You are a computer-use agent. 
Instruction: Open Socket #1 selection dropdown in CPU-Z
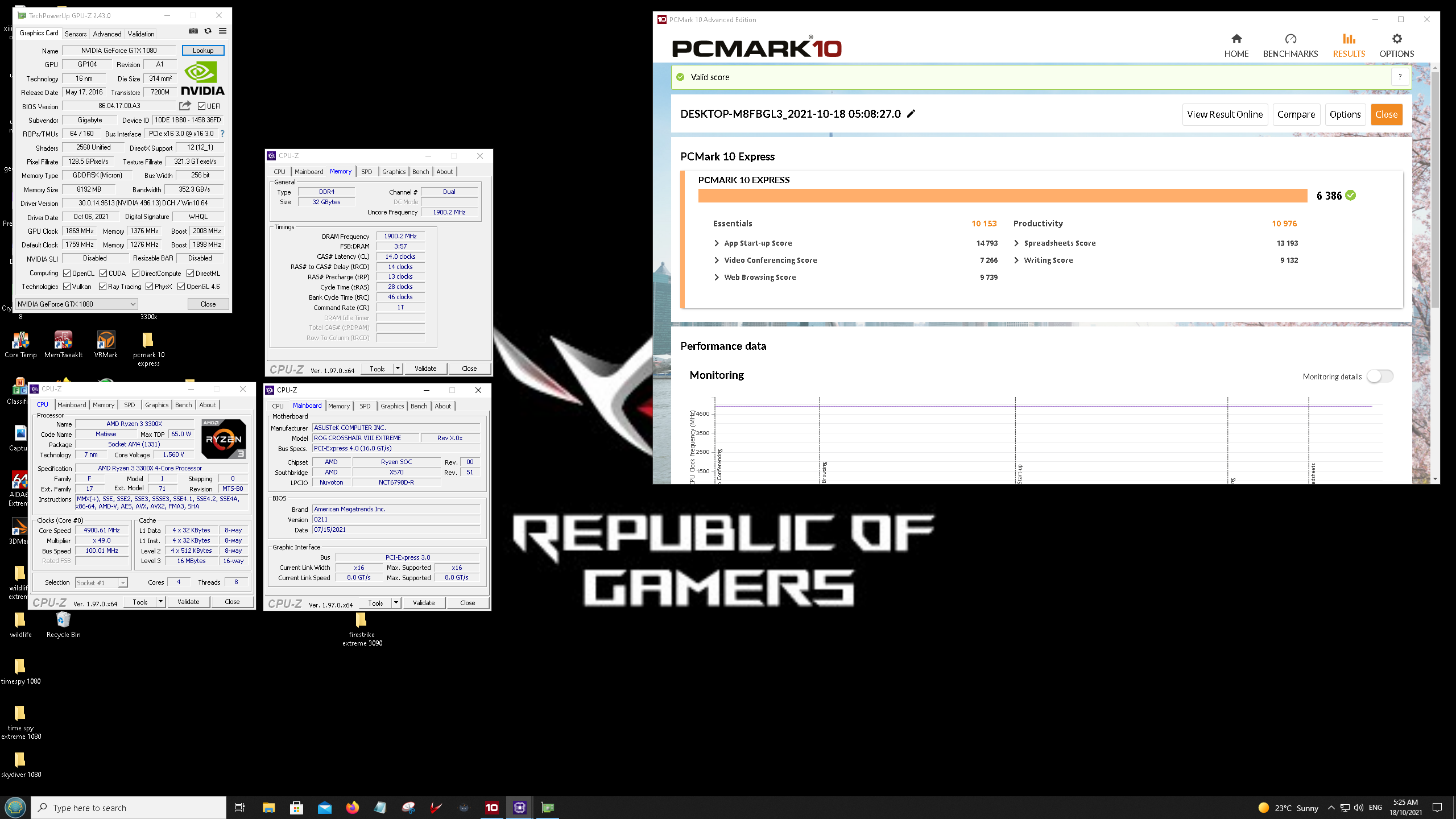[x=102, y=583]
